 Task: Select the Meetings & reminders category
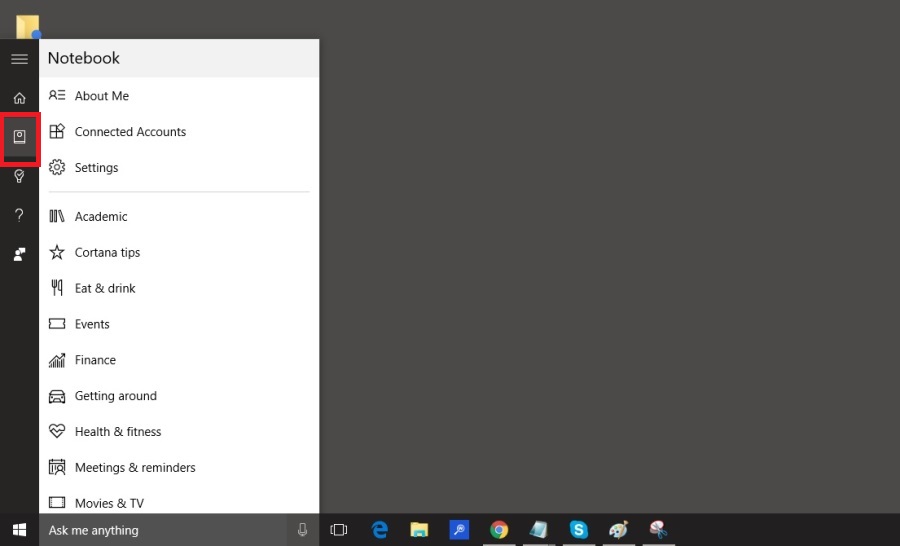(179, 467)
